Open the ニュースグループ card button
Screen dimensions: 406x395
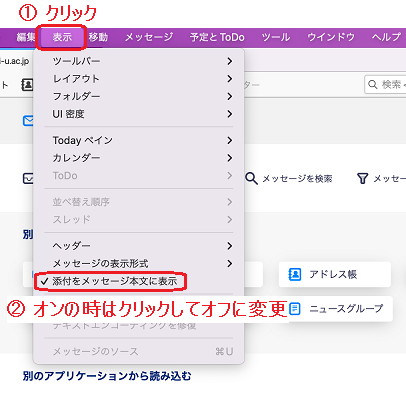(x=341, y=309)
